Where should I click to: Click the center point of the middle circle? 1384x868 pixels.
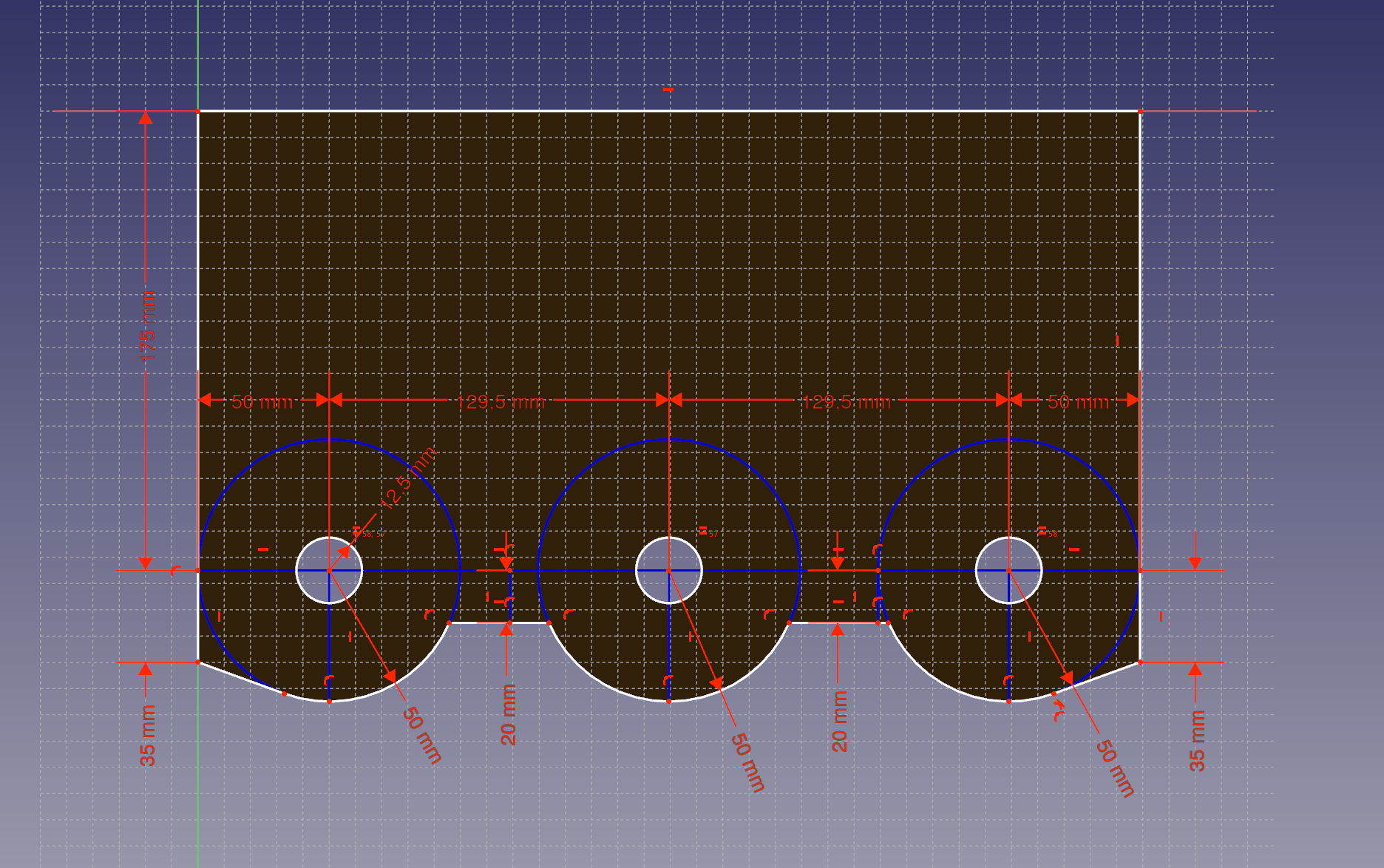[x=669, y=571]
